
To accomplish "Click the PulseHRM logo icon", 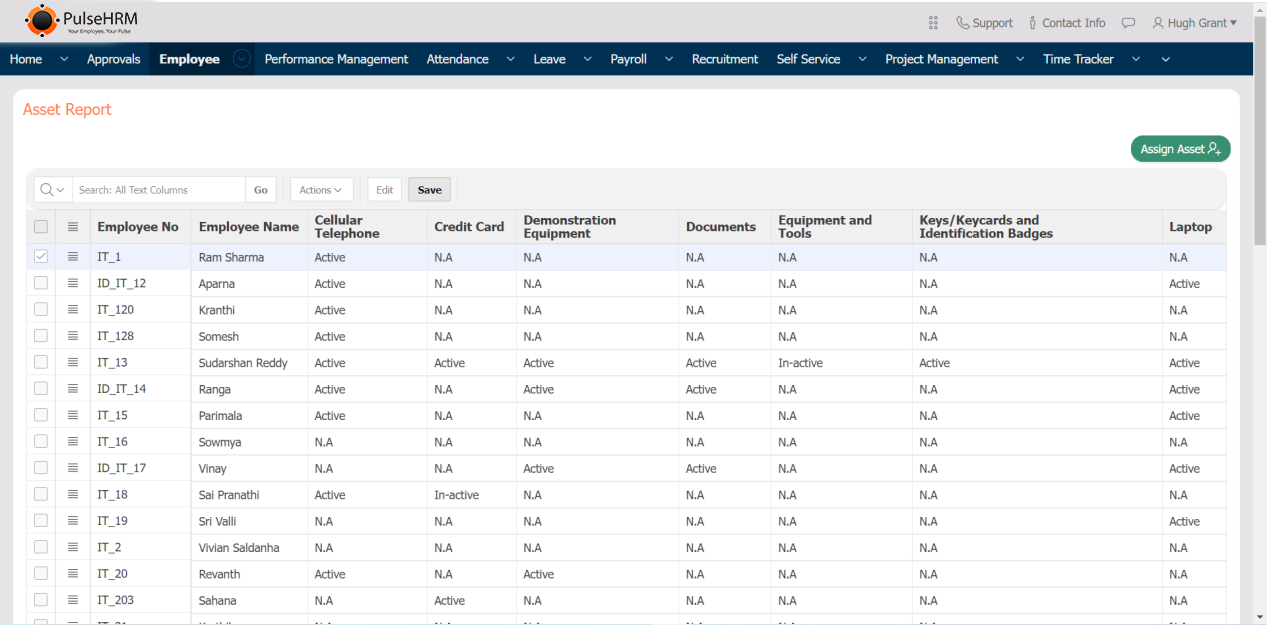I will [42, 21].
